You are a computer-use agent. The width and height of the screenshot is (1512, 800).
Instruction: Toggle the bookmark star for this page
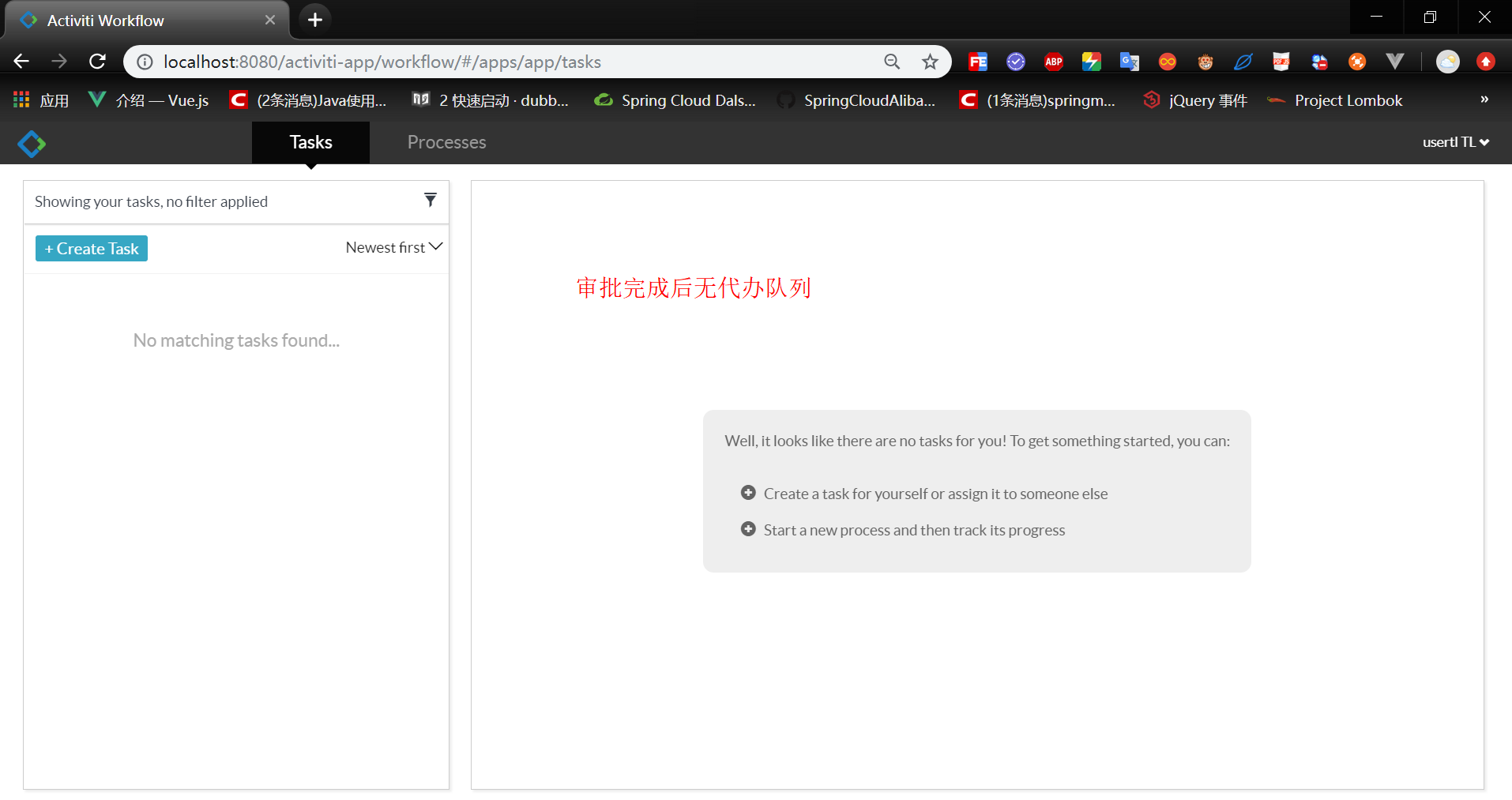930,61
